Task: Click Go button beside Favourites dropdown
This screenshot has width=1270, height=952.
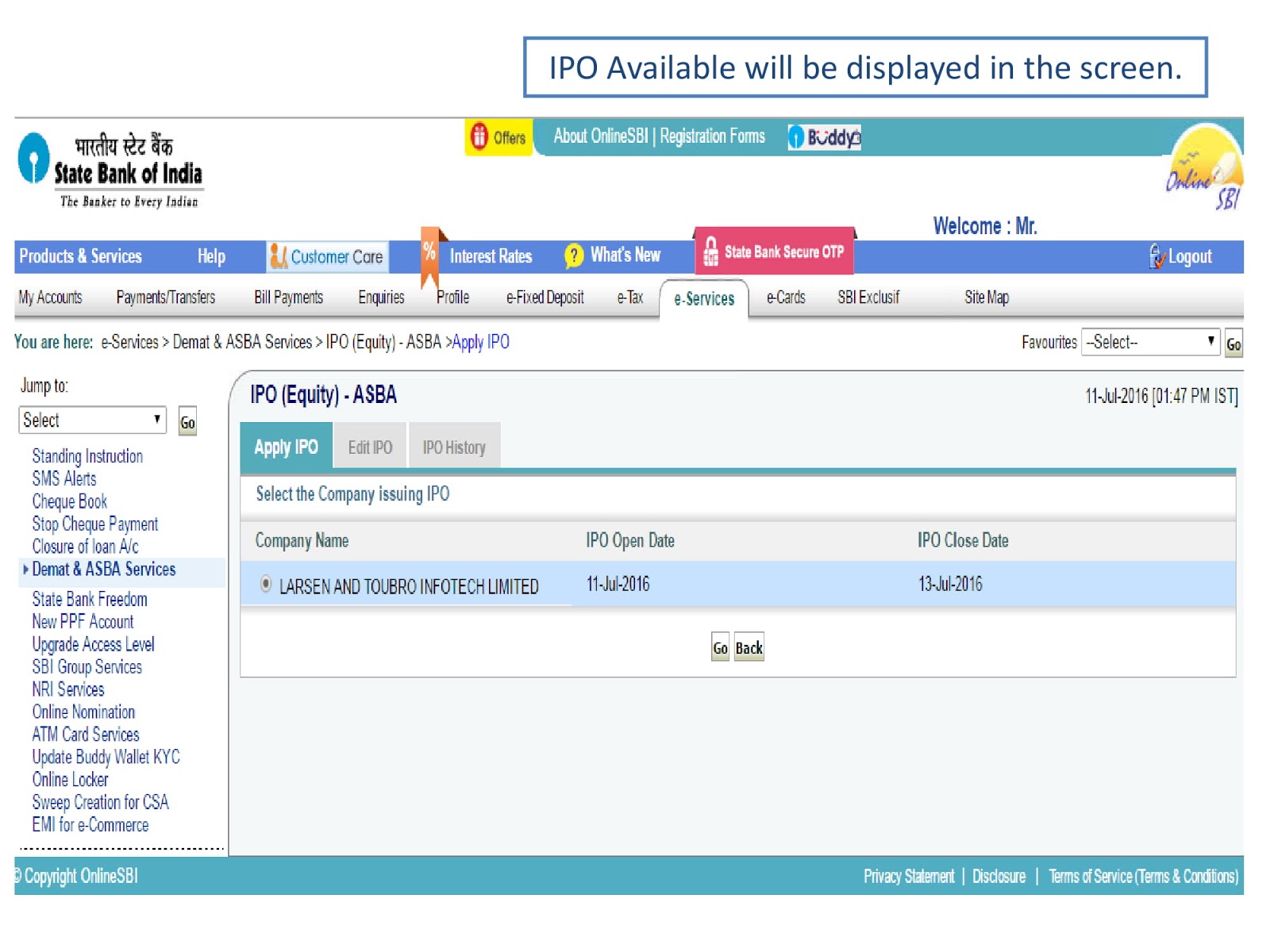Action: click(x=1233, y=344)
